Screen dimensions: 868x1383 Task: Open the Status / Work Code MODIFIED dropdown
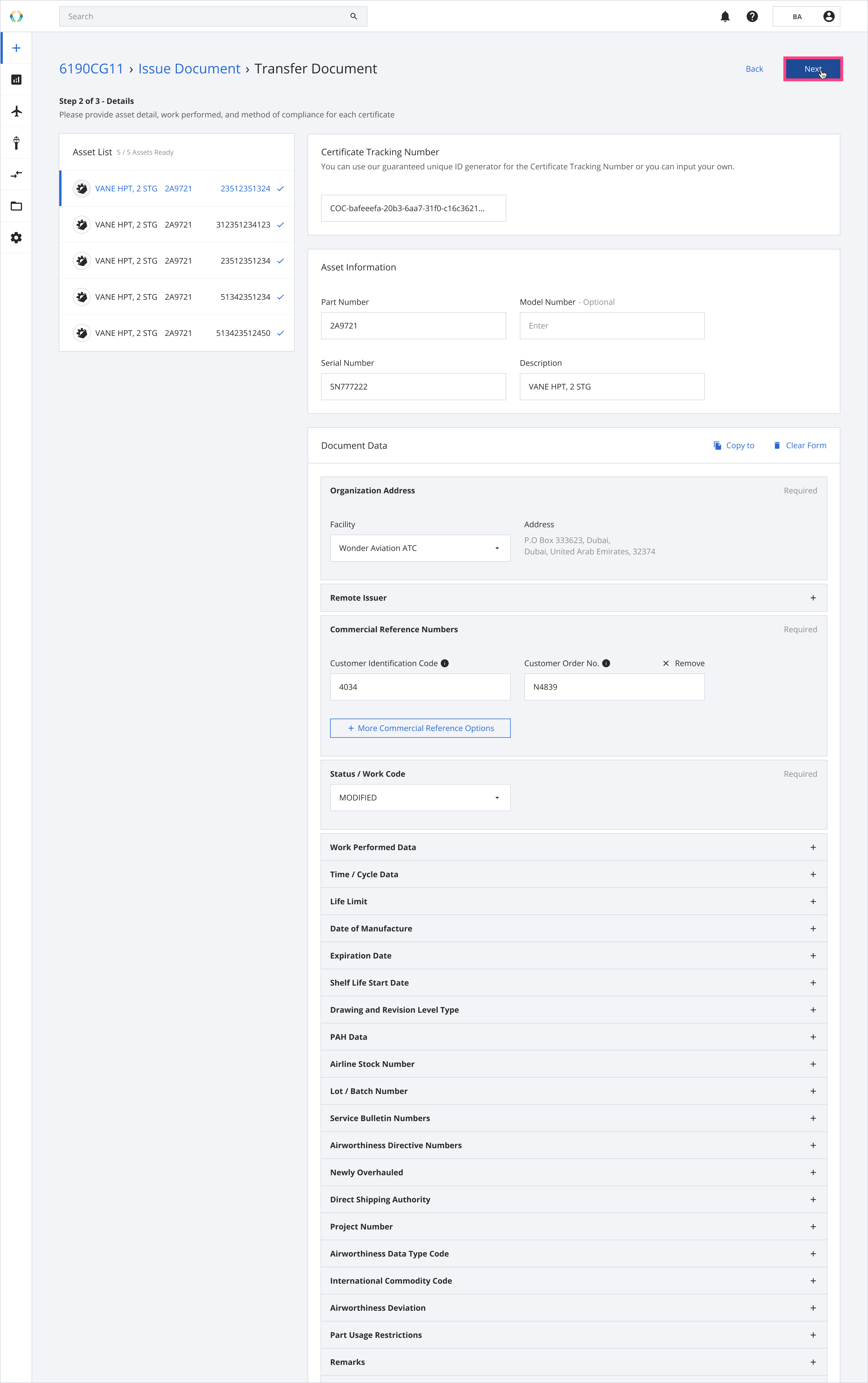420,797
